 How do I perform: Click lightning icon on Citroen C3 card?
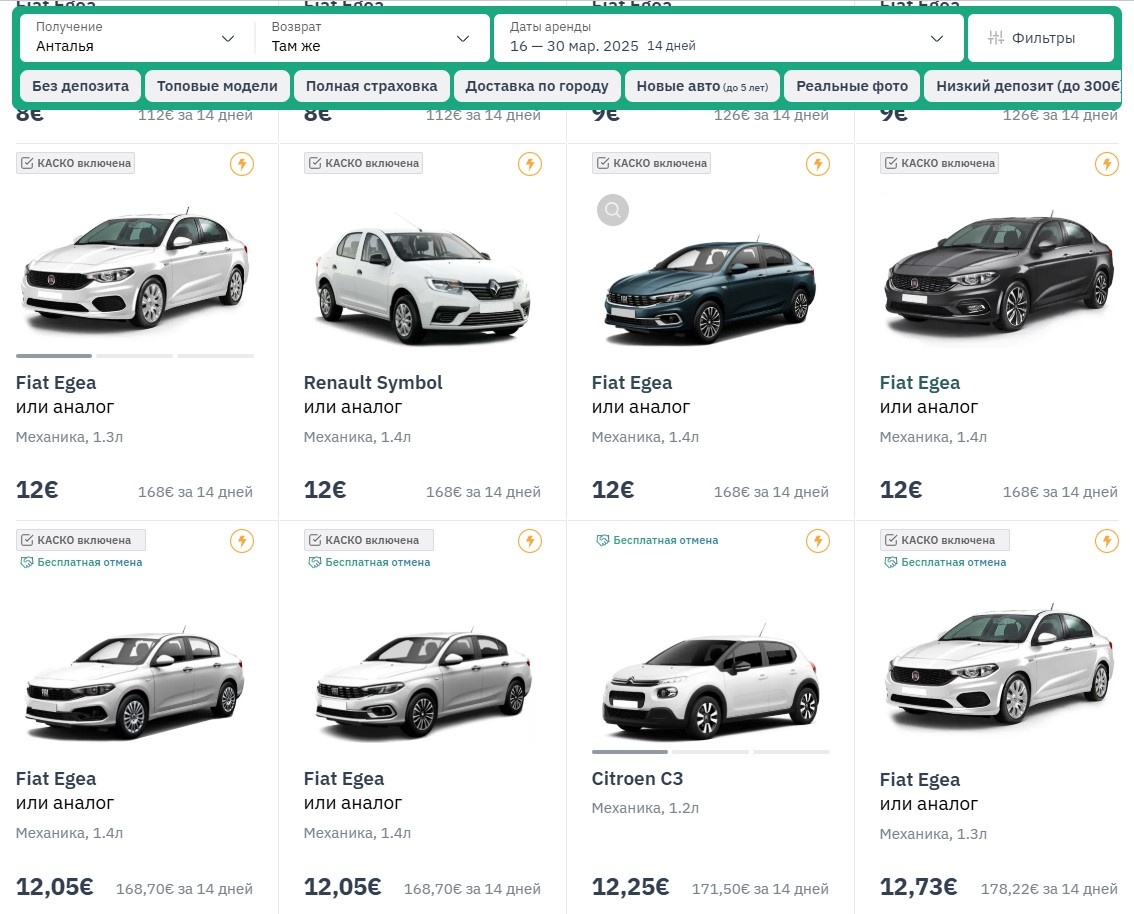point(818,541)
